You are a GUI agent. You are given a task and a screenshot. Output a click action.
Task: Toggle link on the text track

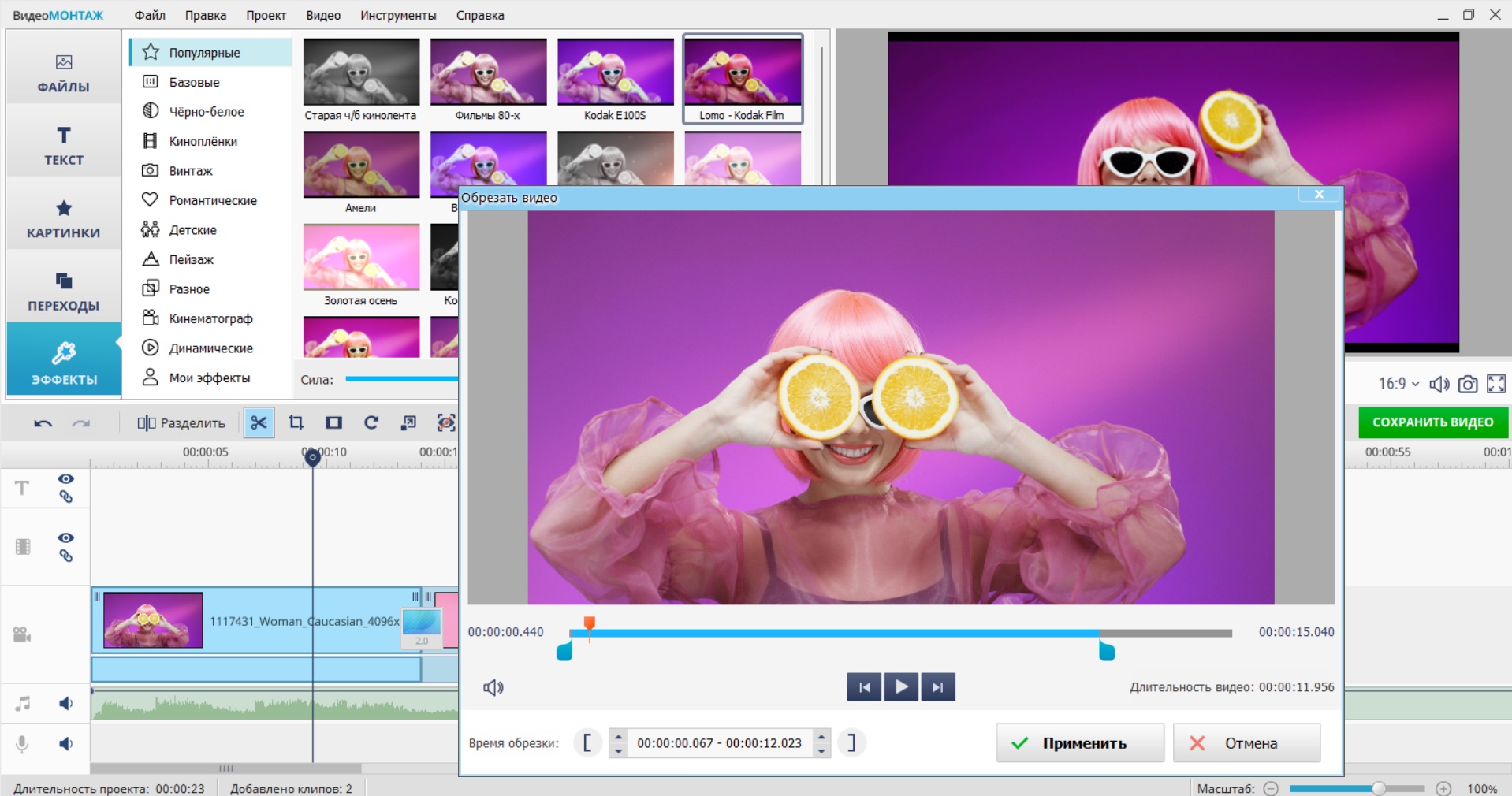click(66, 497)
